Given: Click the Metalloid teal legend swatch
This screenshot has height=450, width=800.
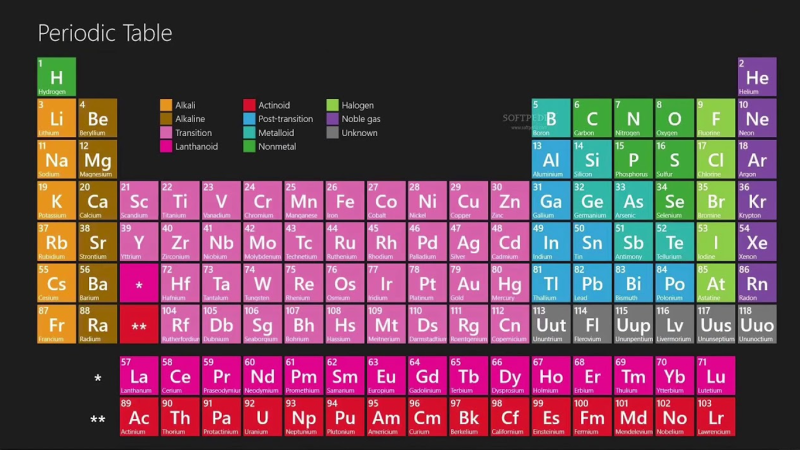Looking at the screenshot, I should (249, 133).
